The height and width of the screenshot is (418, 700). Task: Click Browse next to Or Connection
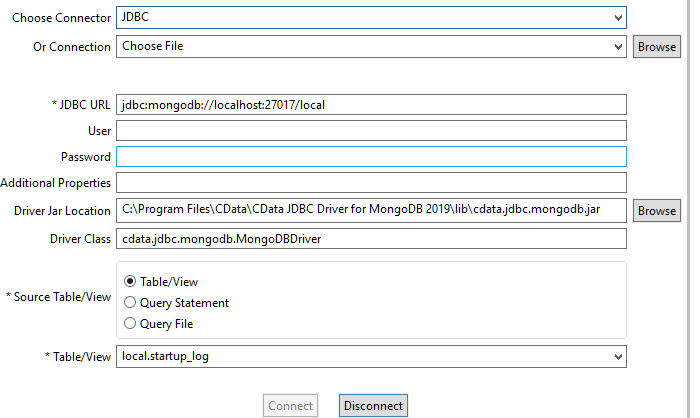(x=656, y=47)
